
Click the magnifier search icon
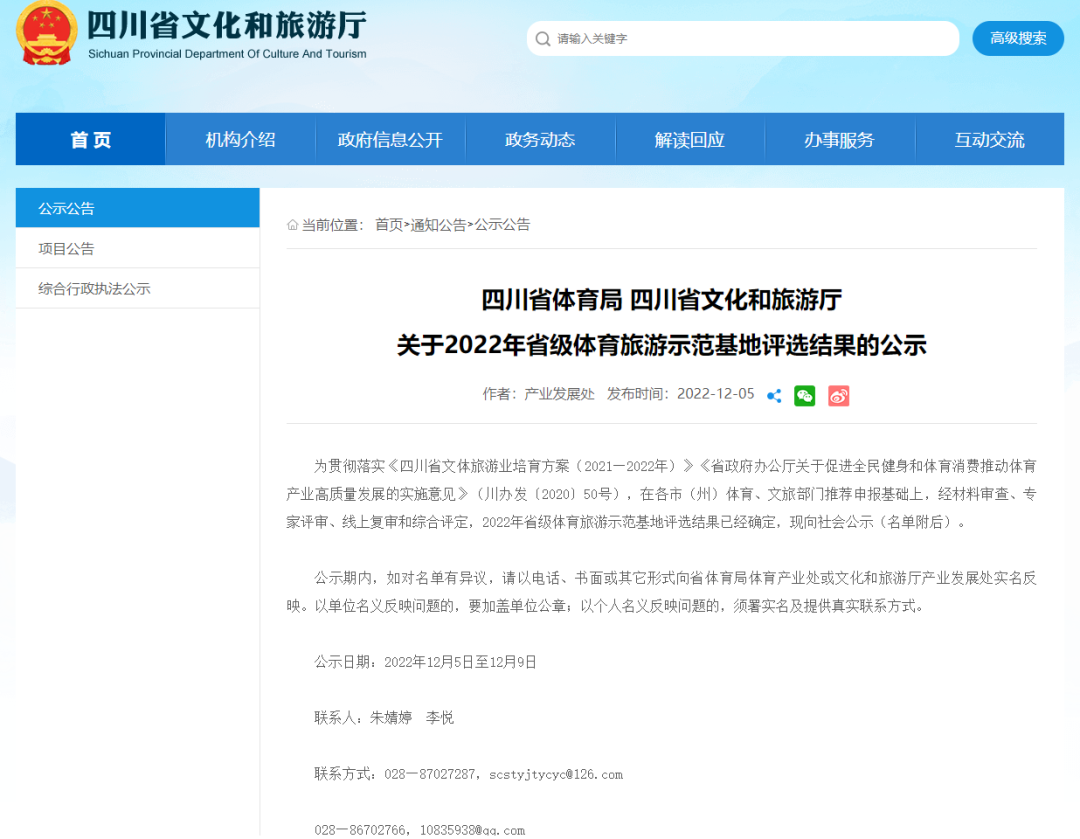click(x=543, y=39)
